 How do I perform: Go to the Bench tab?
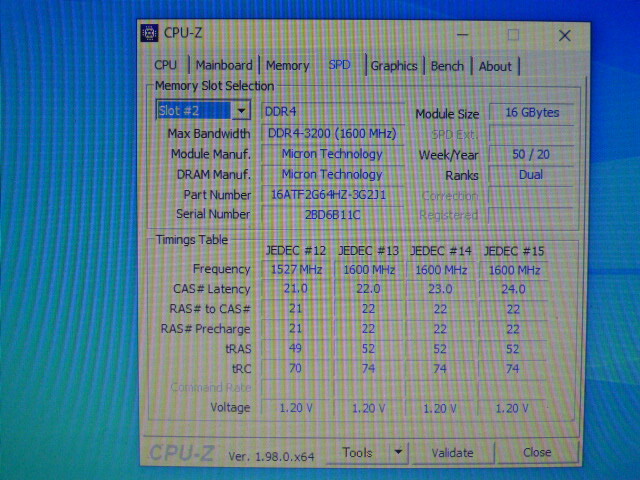[447, 66]
